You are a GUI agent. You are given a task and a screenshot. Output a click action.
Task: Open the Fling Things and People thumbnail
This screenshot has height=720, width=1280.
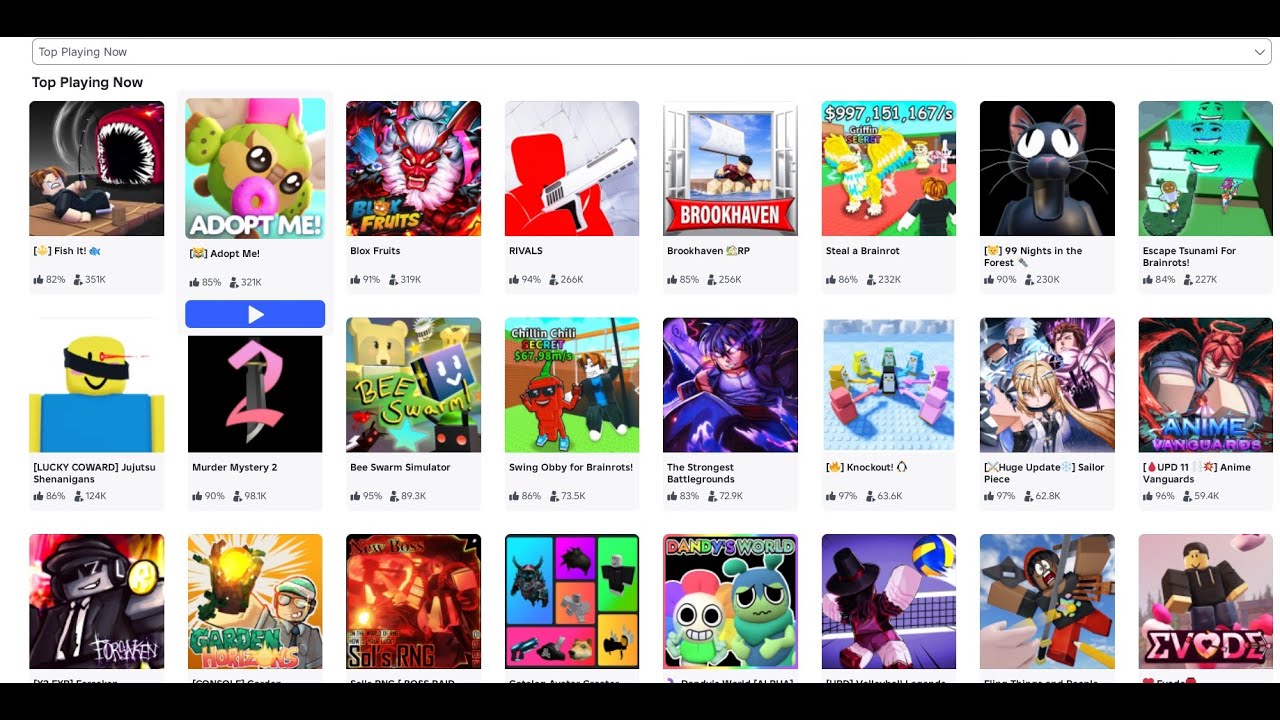(x=1047, y=601)
